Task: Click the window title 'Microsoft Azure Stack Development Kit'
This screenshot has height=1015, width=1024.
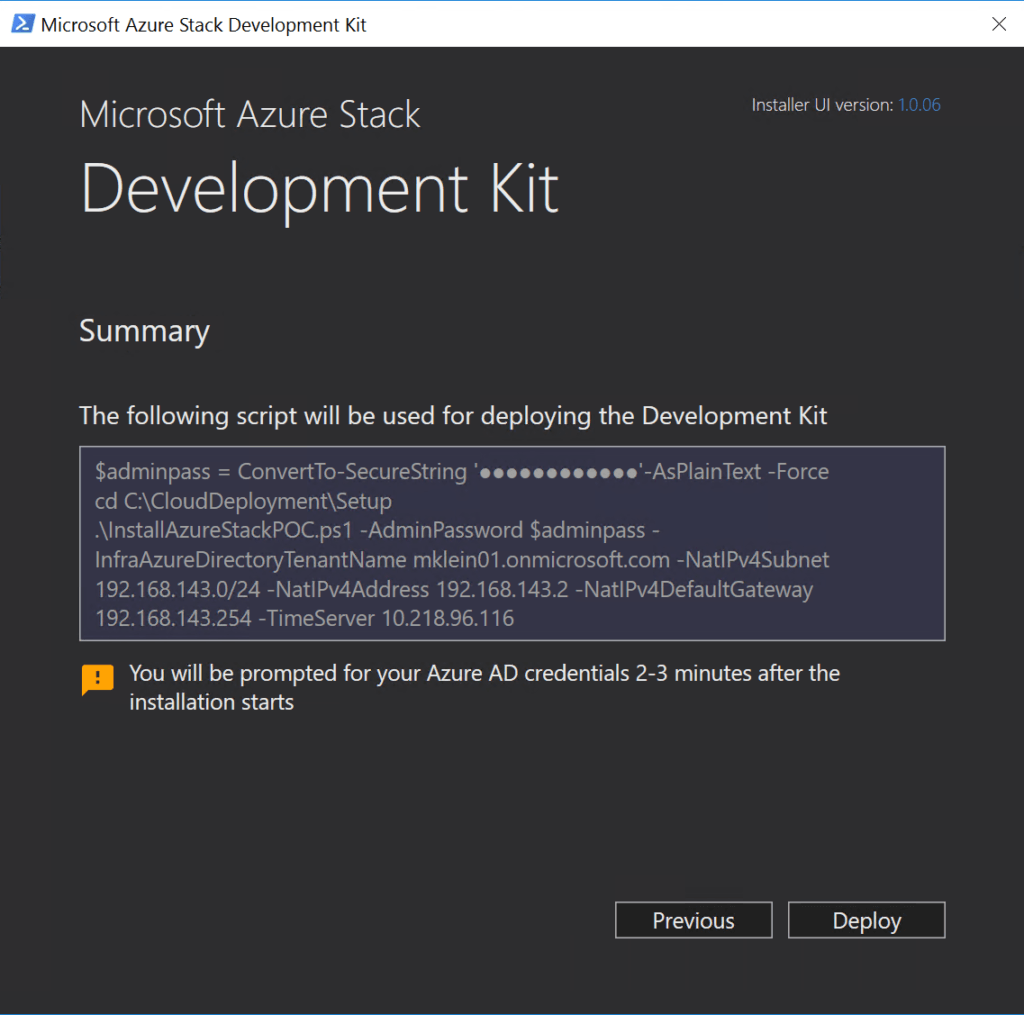Action: click(x=203, y=25)
